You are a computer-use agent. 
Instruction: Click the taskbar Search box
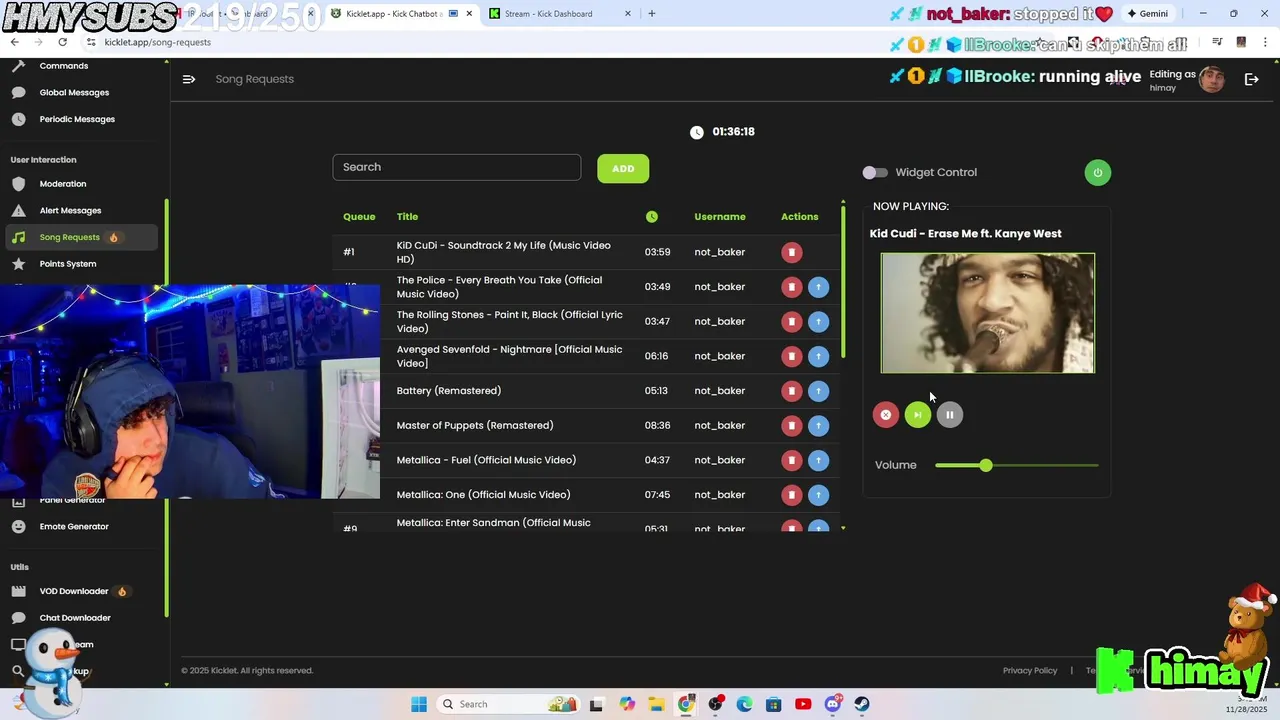click(x=508, y=704)
